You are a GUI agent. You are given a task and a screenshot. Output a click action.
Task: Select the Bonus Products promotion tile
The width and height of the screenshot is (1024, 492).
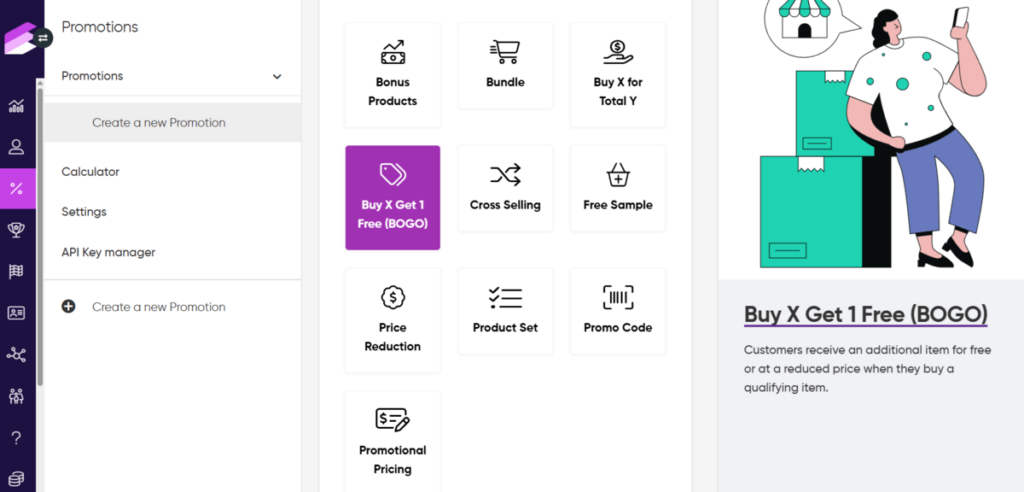[x=392, y=74]
